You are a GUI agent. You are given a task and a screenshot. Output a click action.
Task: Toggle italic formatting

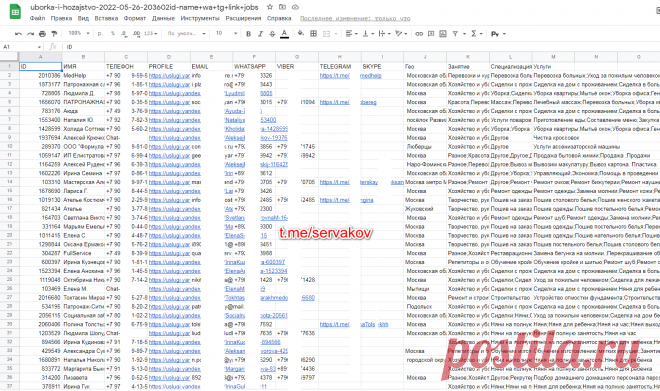pyautogui.click(x=260, y=34)
